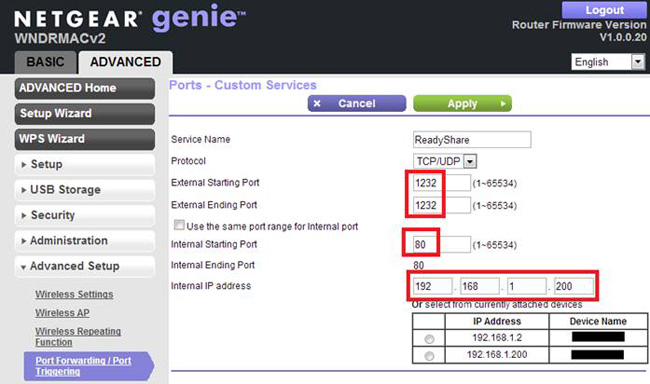The image size is (650, 384).
Task: Click the Ports - Custom Services heading
Action: pyautogui.click(x=243, y=85)
